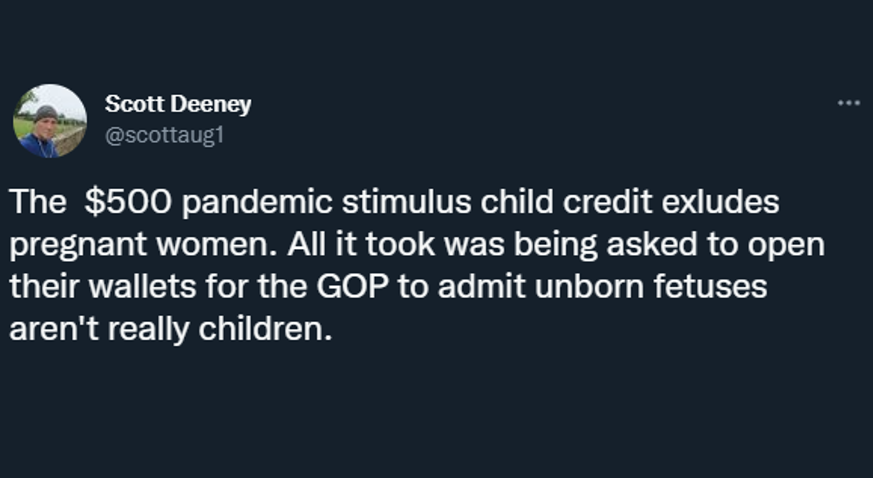Open the Scott Deeney display name link
The image size is (873, 478).
(x=178, y=104)
